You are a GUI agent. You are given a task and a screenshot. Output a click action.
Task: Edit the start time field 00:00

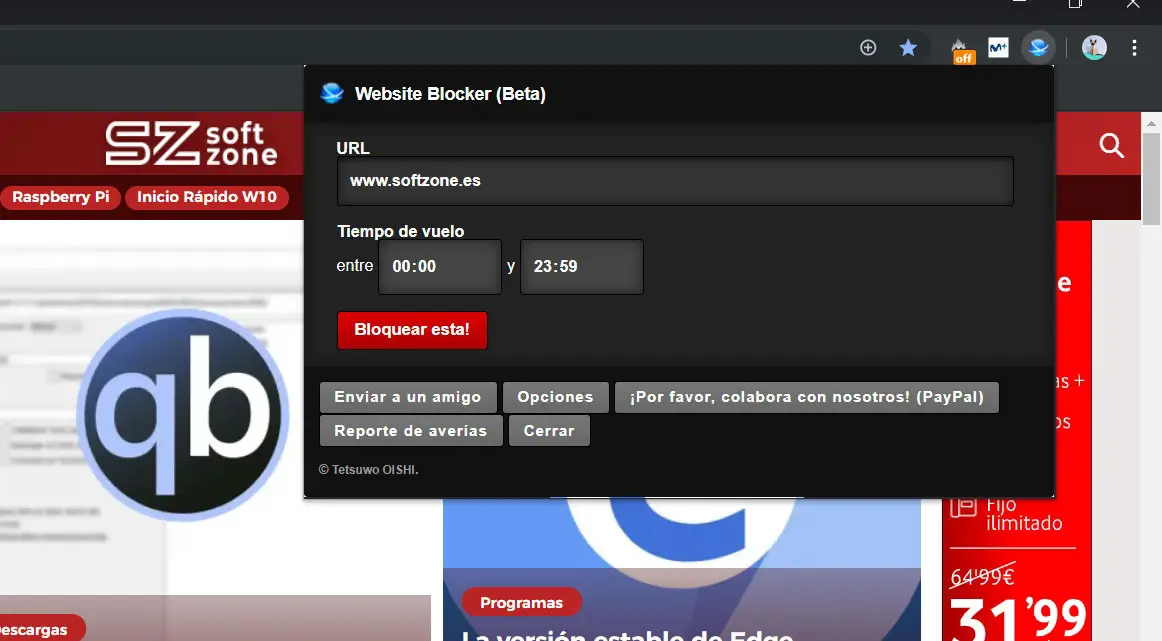pos(439,267)
